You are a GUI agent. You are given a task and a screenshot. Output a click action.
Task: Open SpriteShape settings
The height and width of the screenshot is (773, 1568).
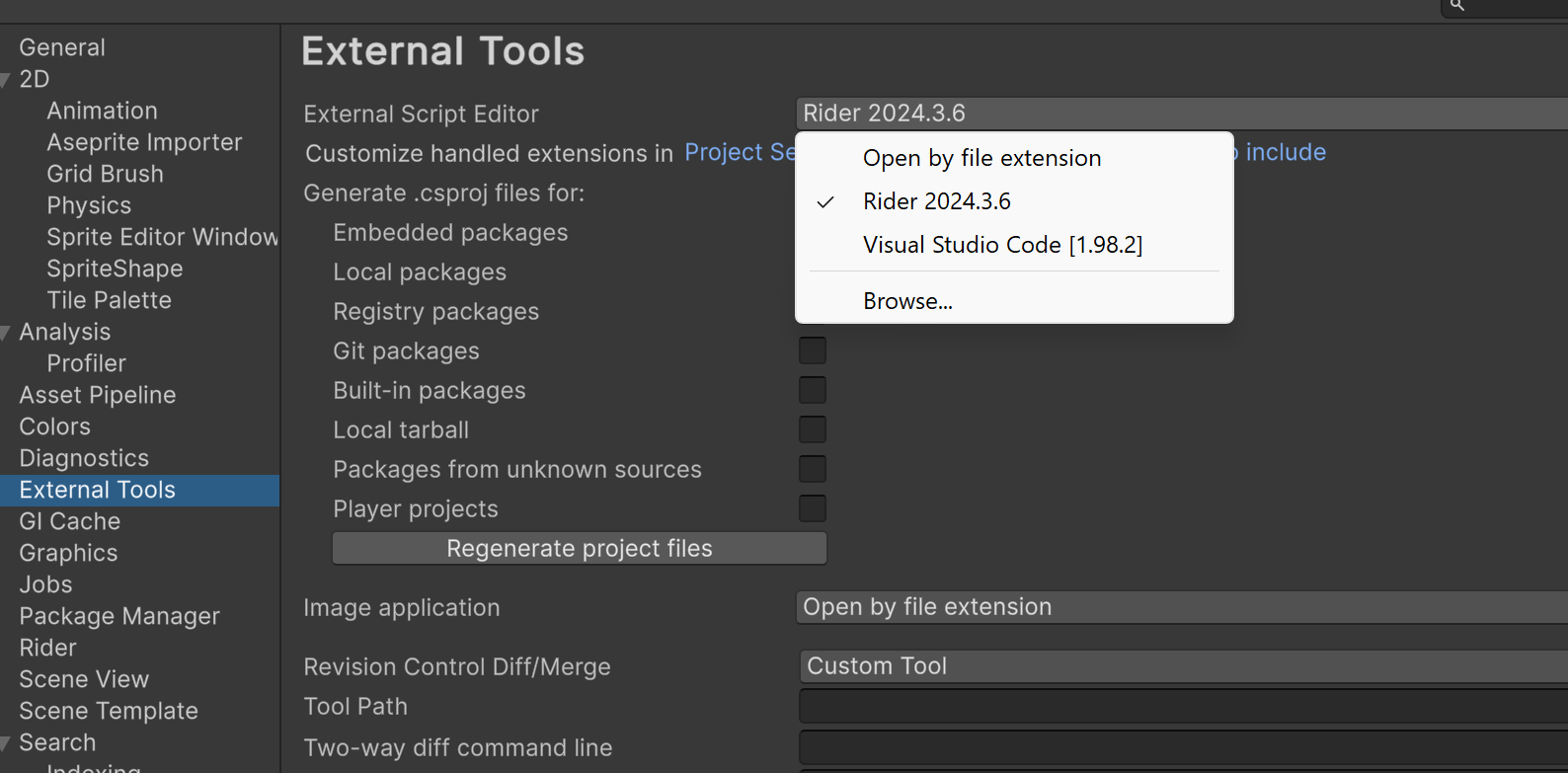115,269
